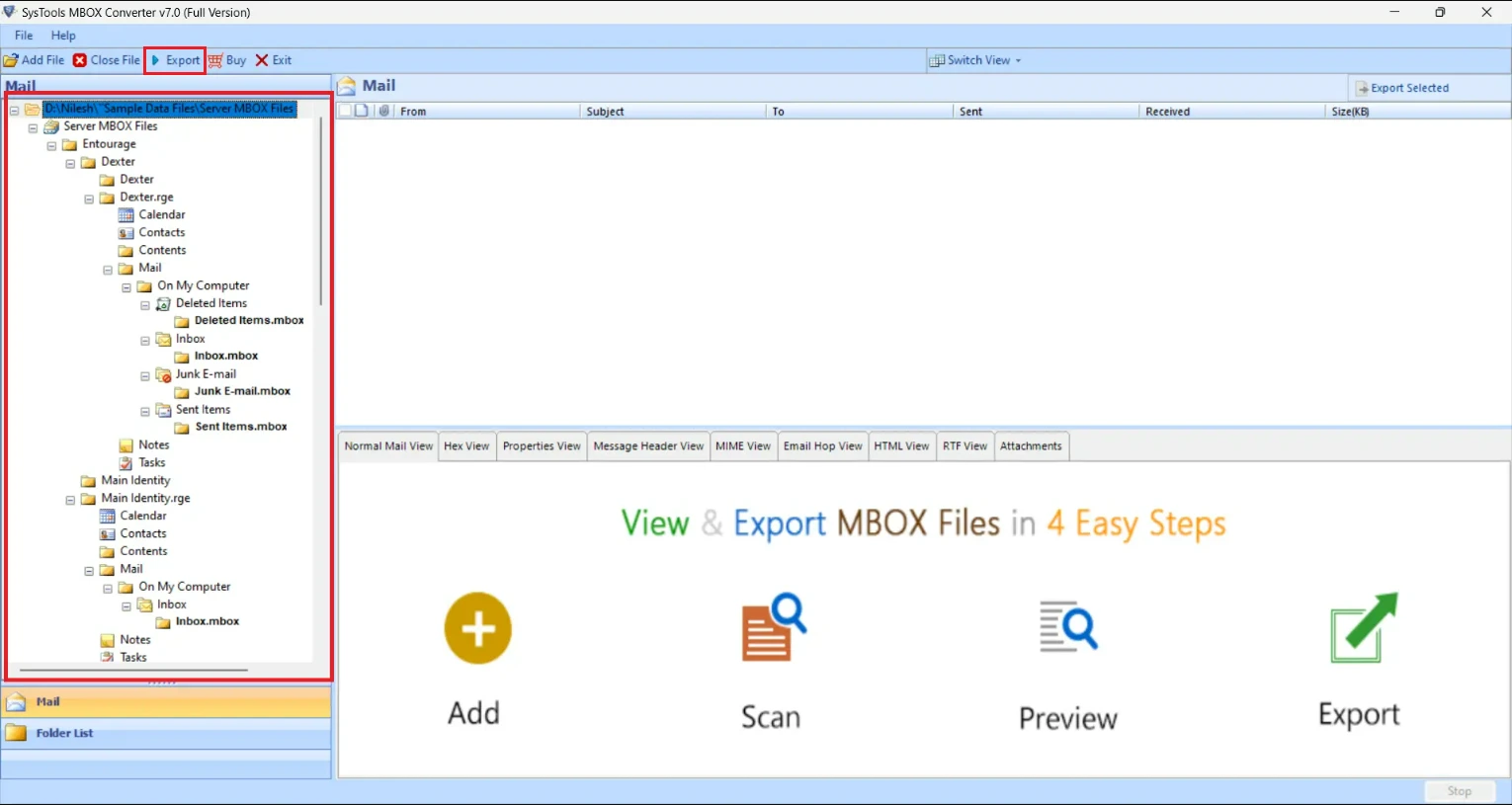This screenshot has width=1512, height=805.
Task: Collapse the Junk E-mail folder node
Action: (x=145, y=376)
